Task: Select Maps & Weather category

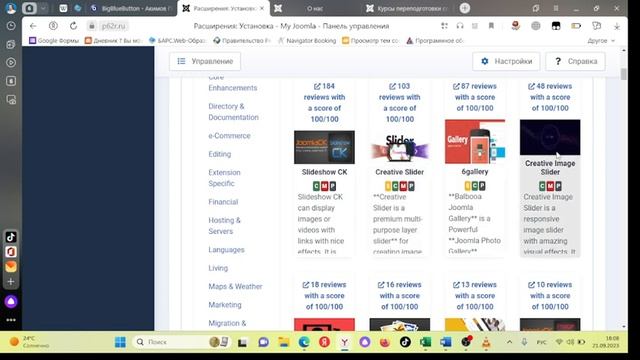Action: pyautogui.click(x=236, y=286)
